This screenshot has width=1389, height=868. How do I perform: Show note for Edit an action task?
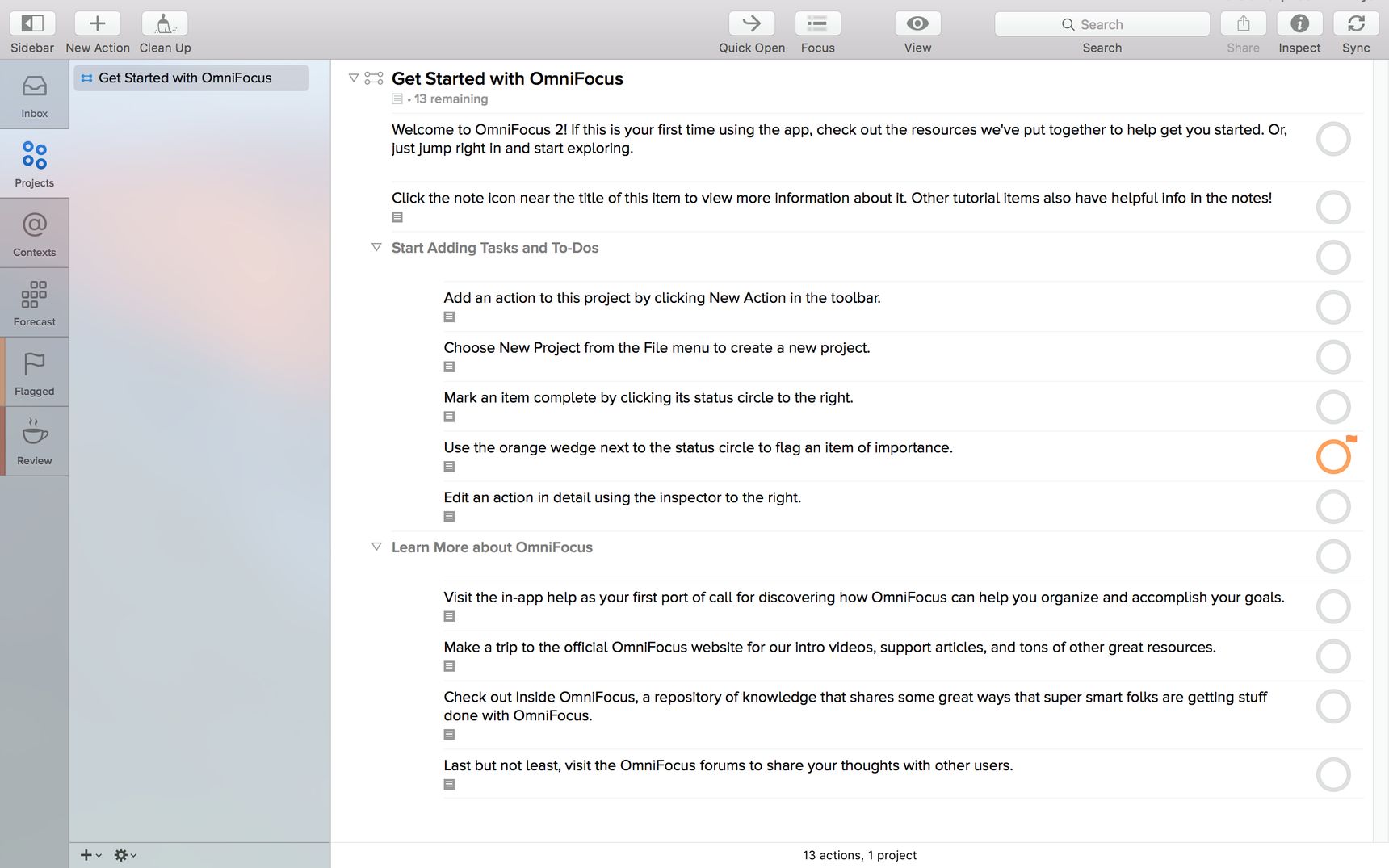[x=449, y=517]
